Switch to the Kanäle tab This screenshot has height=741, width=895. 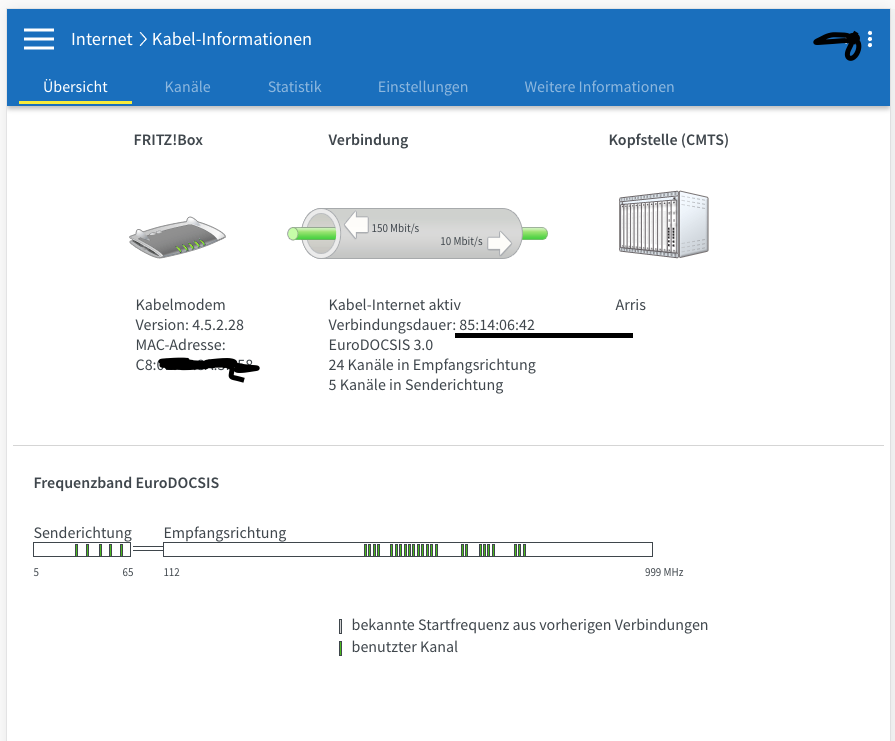coord(187,87)
